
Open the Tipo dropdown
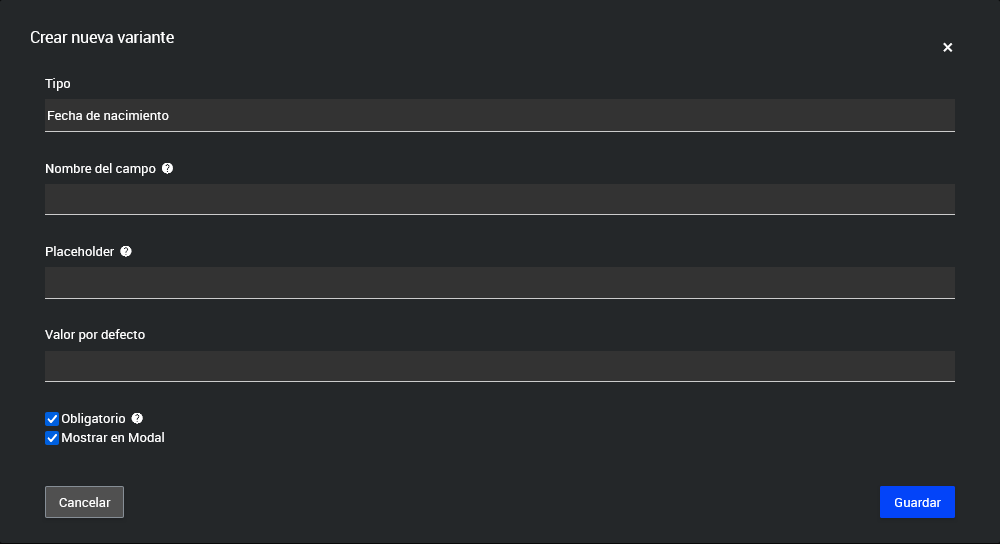tap(500, 115)
